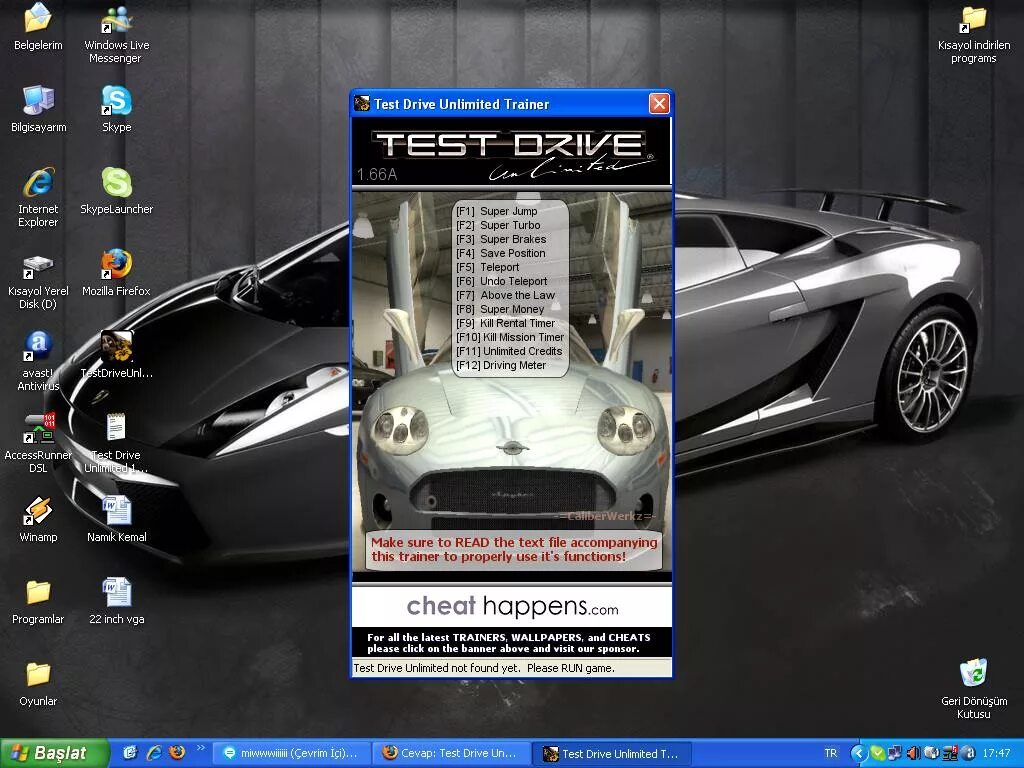Click the volume speaker tray icon
The image size is (1024, 768).
913,753
